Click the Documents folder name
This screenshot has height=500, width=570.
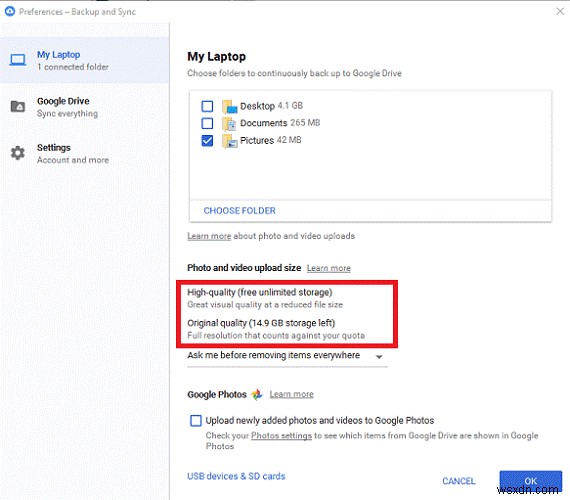coord(264,123)
